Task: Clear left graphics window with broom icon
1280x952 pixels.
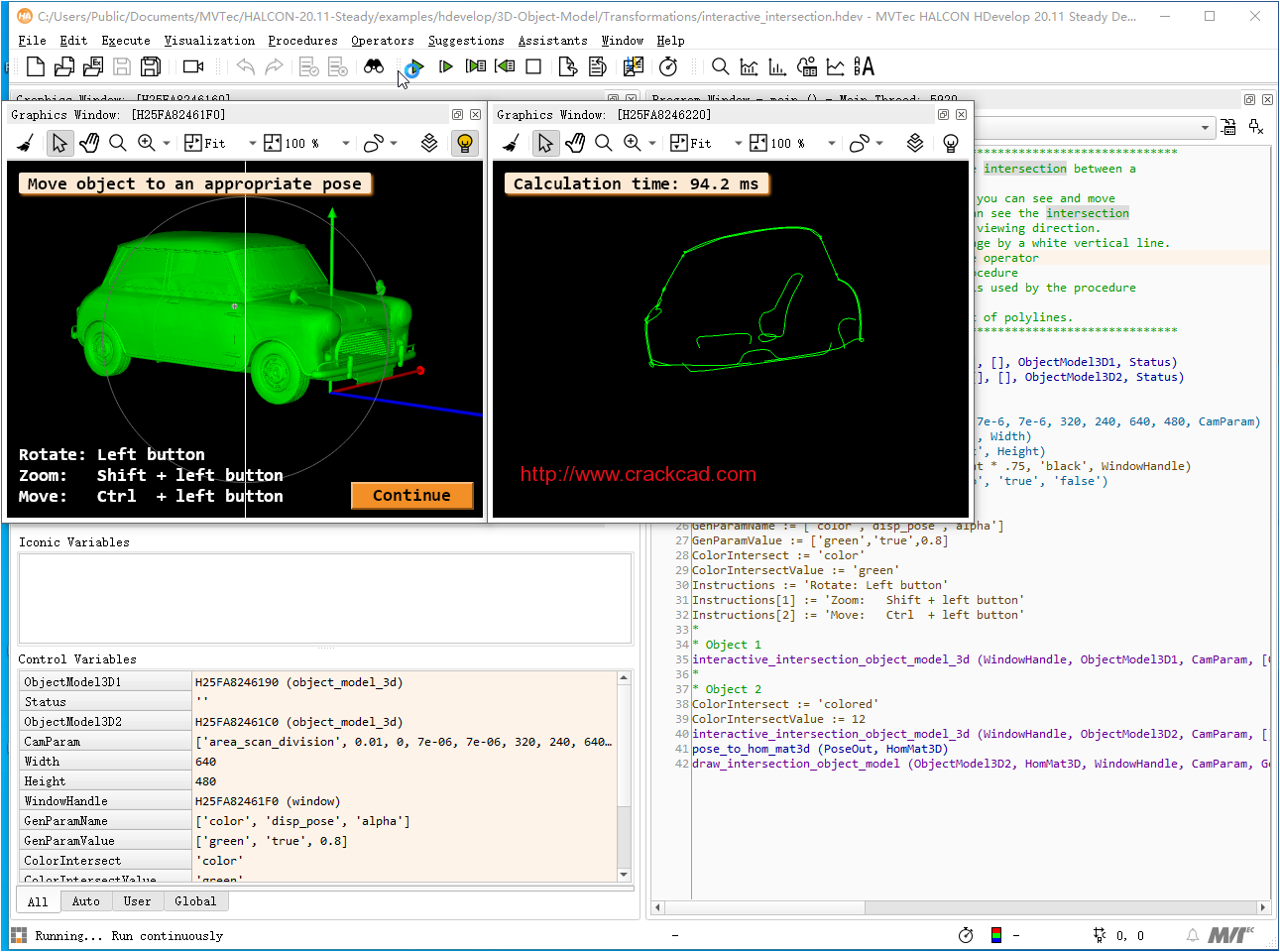Action: pos(26,143)
